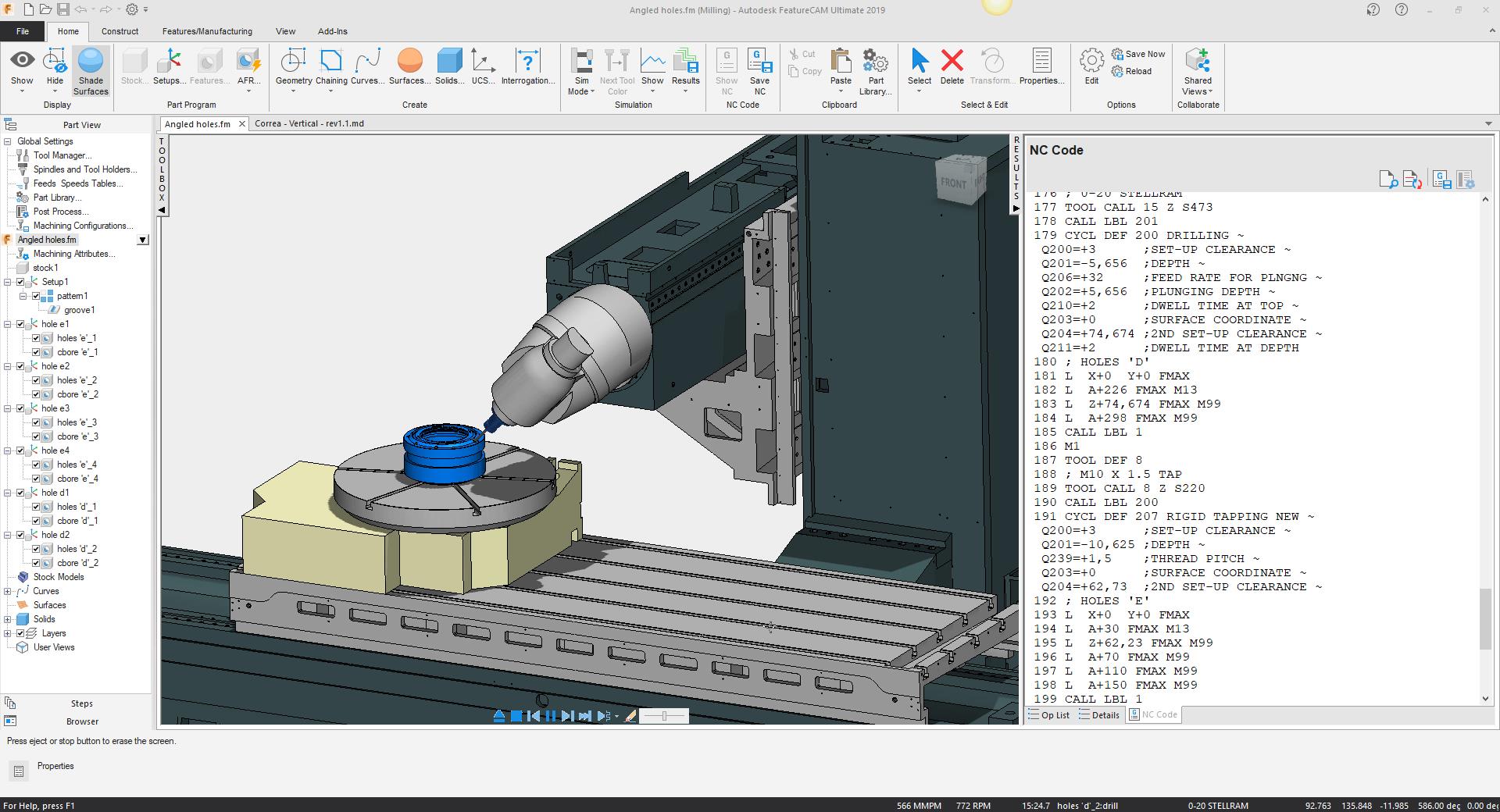Open the Browser panel
Viewport: 1500px width, 812px height.
(x=82, y=721)
